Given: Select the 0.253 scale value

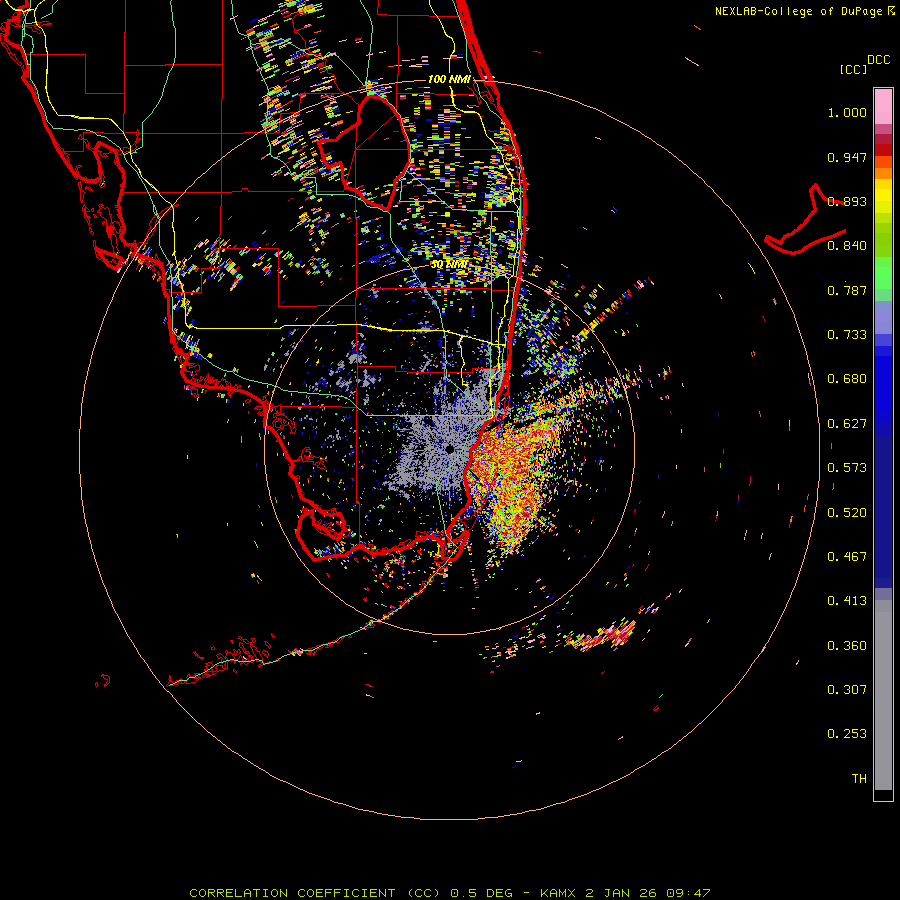Looking at the screenshot, I should pos(847,734).
